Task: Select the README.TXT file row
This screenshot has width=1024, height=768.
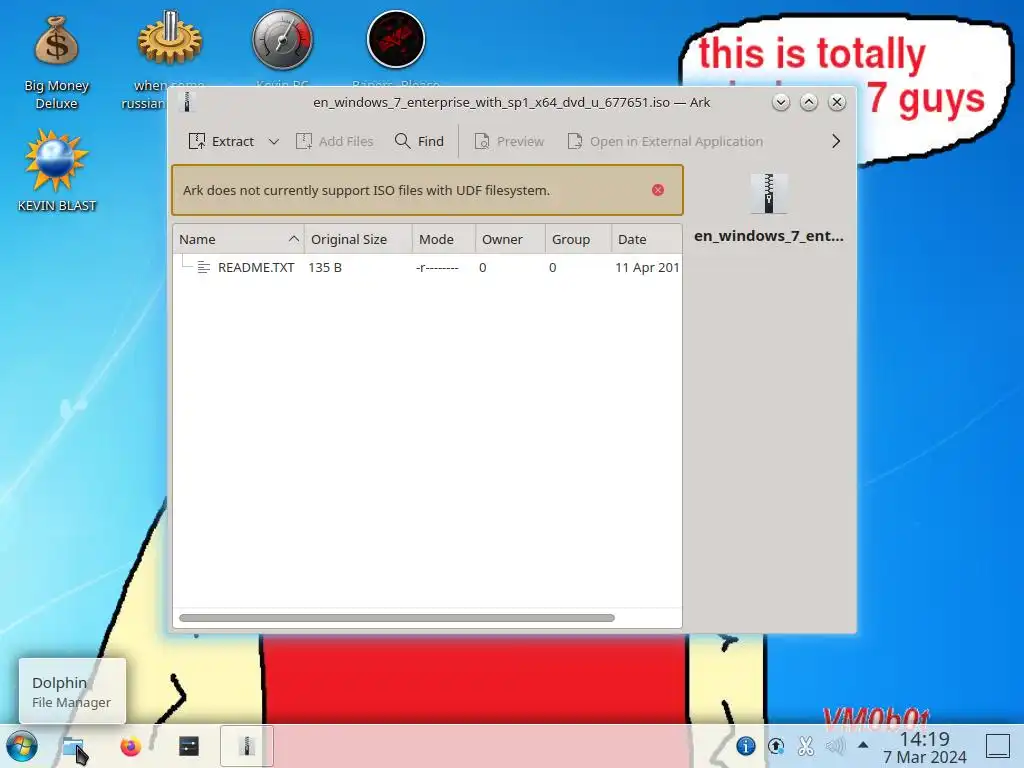Action: tap(428, 268)
